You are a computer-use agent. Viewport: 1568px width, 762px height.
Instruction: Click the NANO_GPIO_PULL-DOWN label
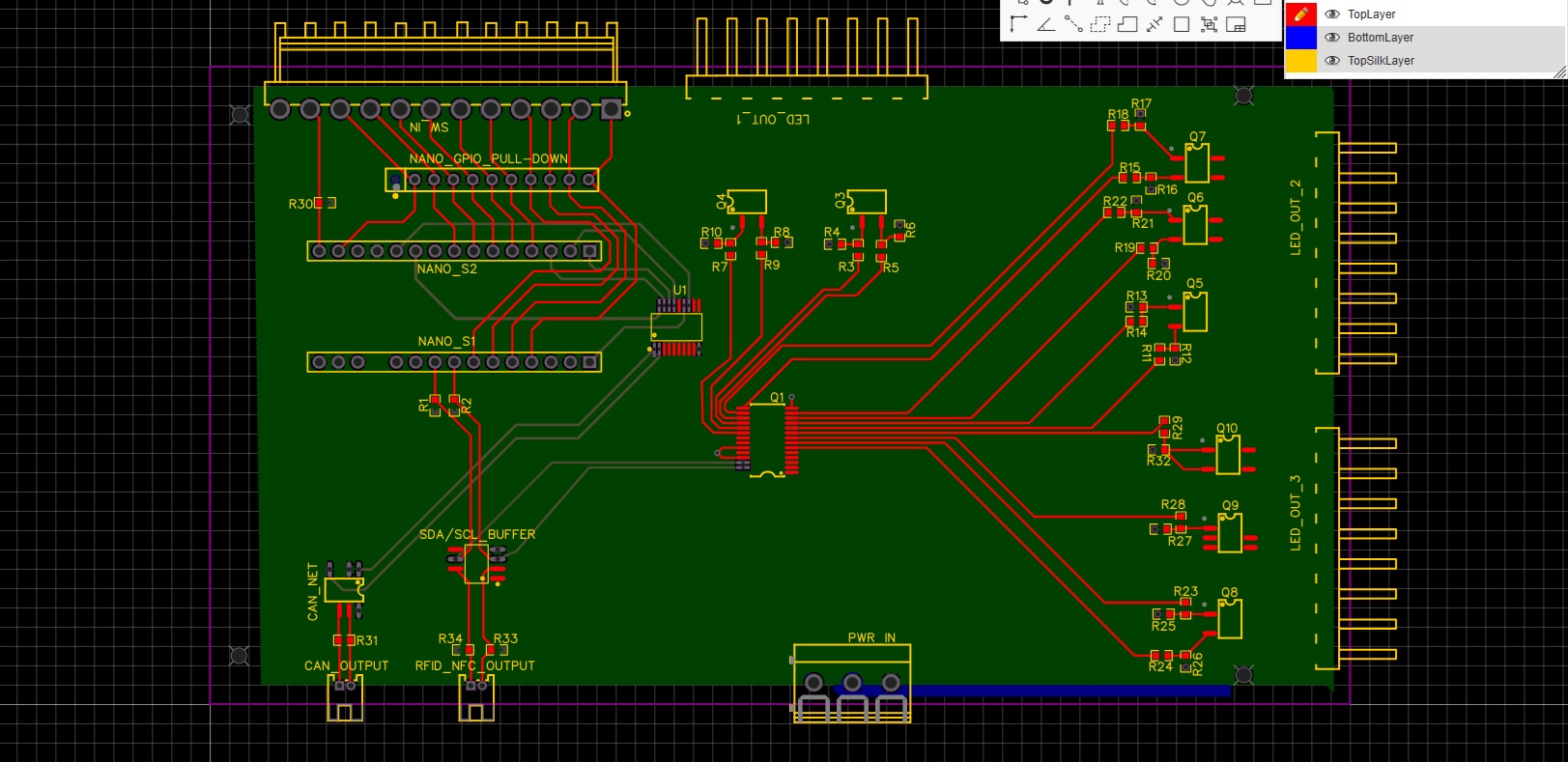(488, 158)
